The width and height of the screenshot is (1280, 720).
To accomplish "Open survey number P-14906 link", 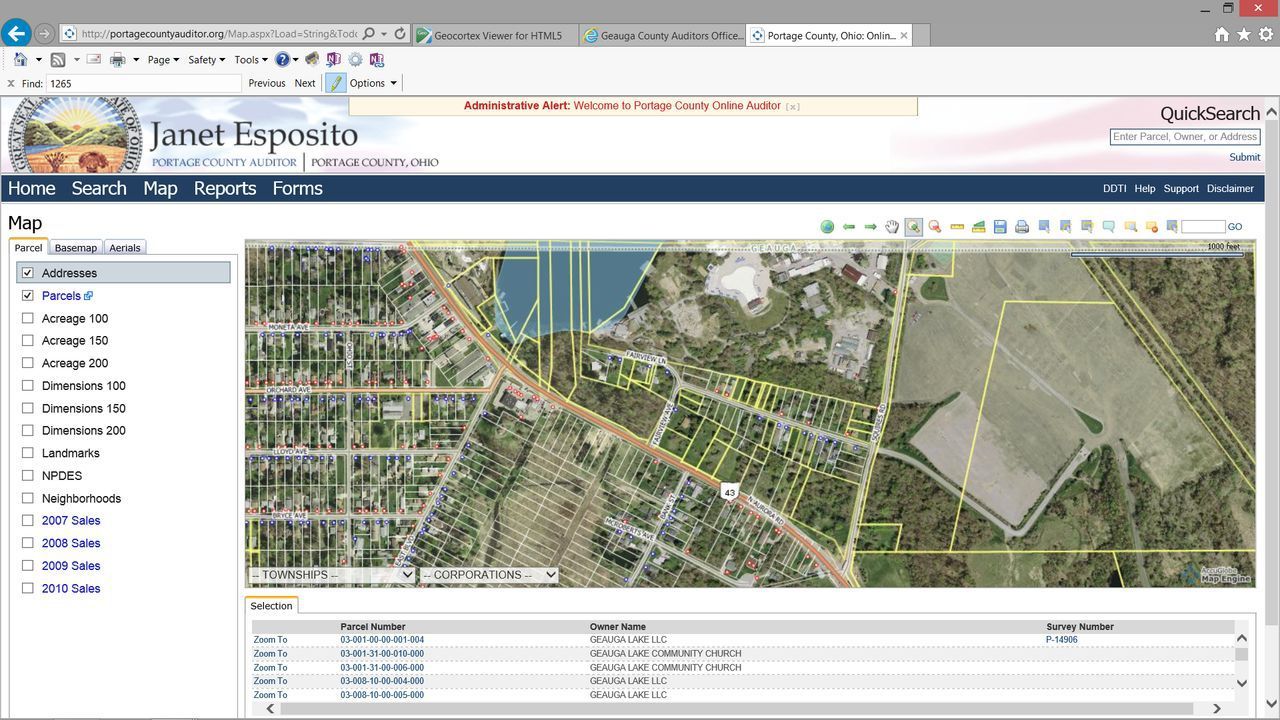I will pyautogui.click(x=1062, y=640).
